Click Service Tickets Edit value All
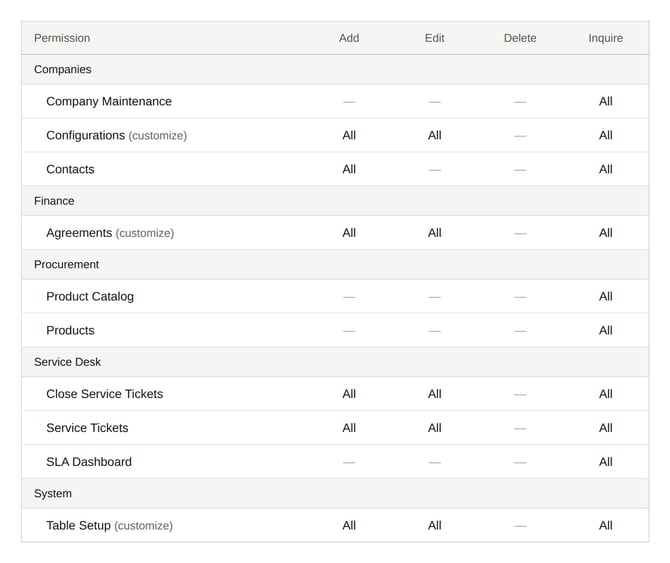Viewport: 670px width, 563px height. pos(435,428)
